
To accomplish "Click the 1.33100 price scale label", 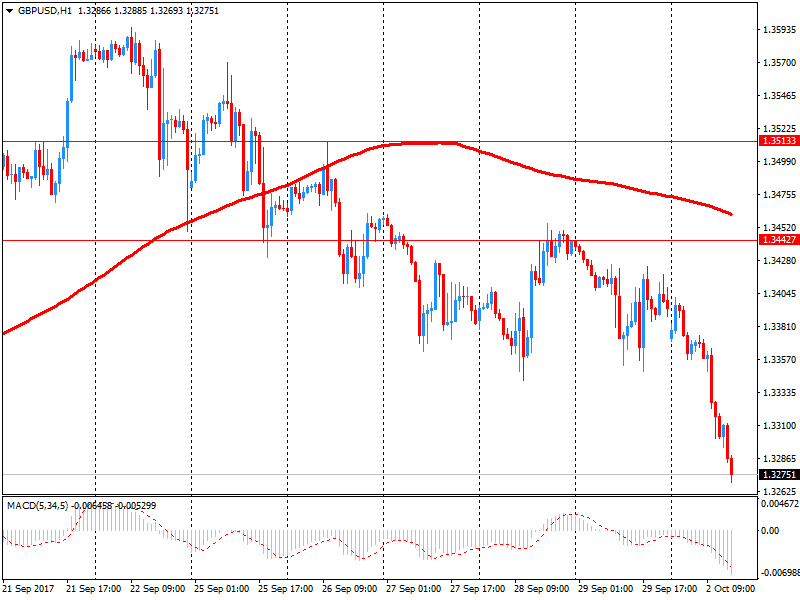I will (x=779, y=426).
